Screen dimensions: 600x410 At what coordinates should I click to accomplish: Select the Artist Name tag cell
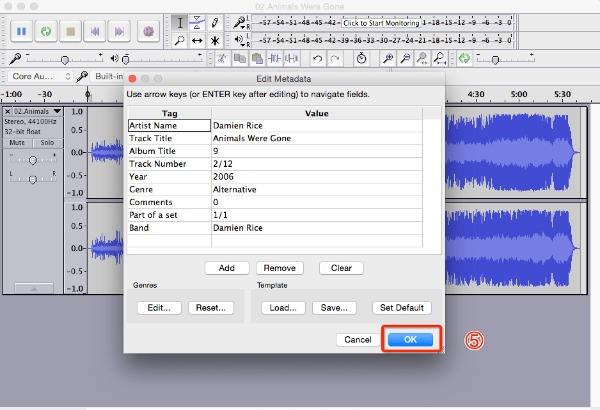coord(169,126)
